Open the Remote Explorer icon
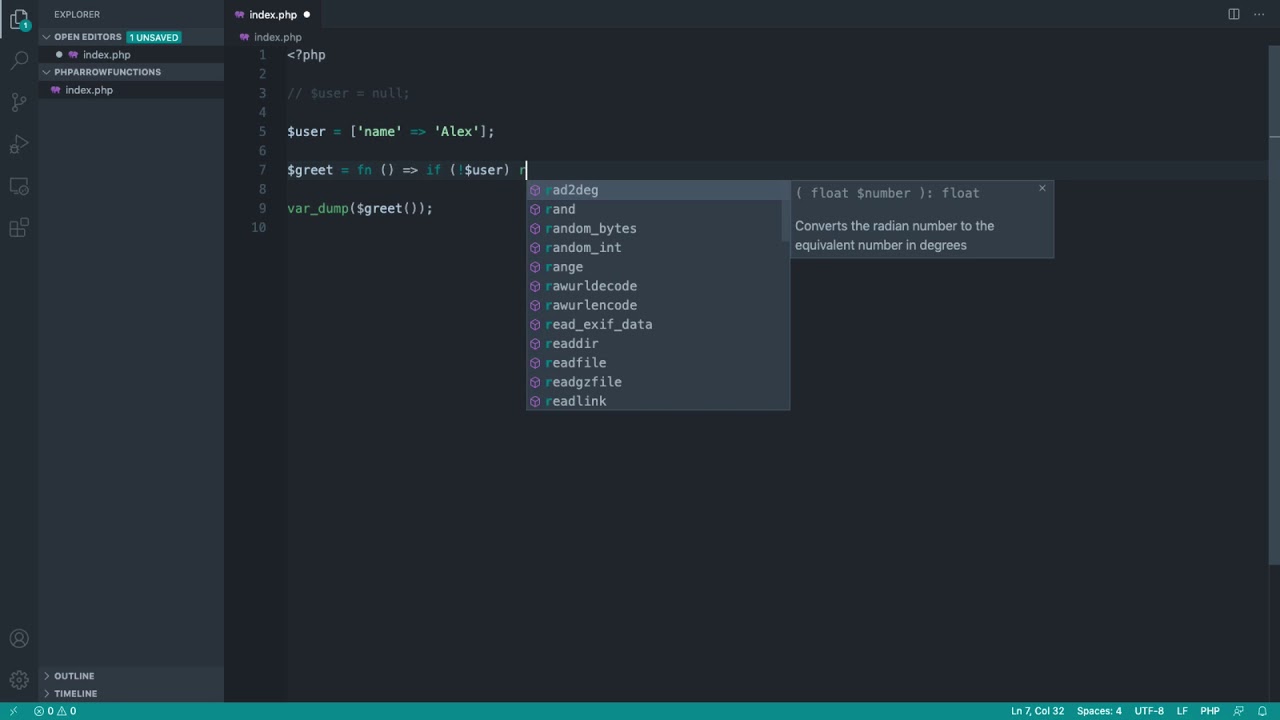The image size is (1280, 720). (19, 186)
